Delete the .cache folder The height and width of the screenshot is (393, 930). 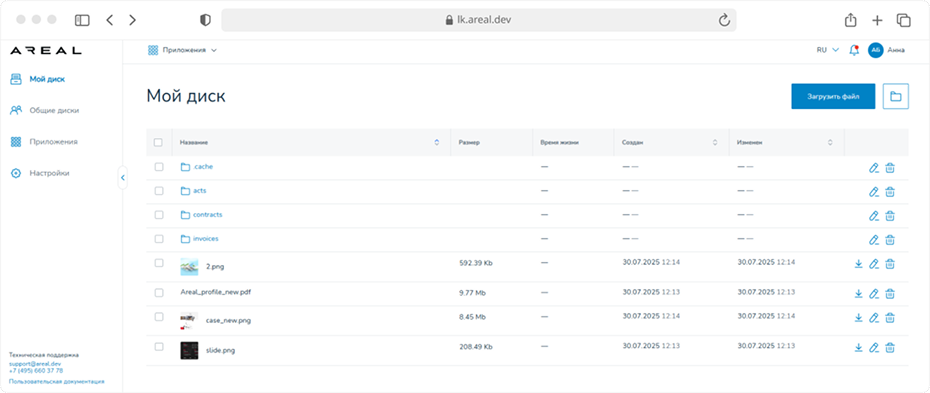click(890, 168)
